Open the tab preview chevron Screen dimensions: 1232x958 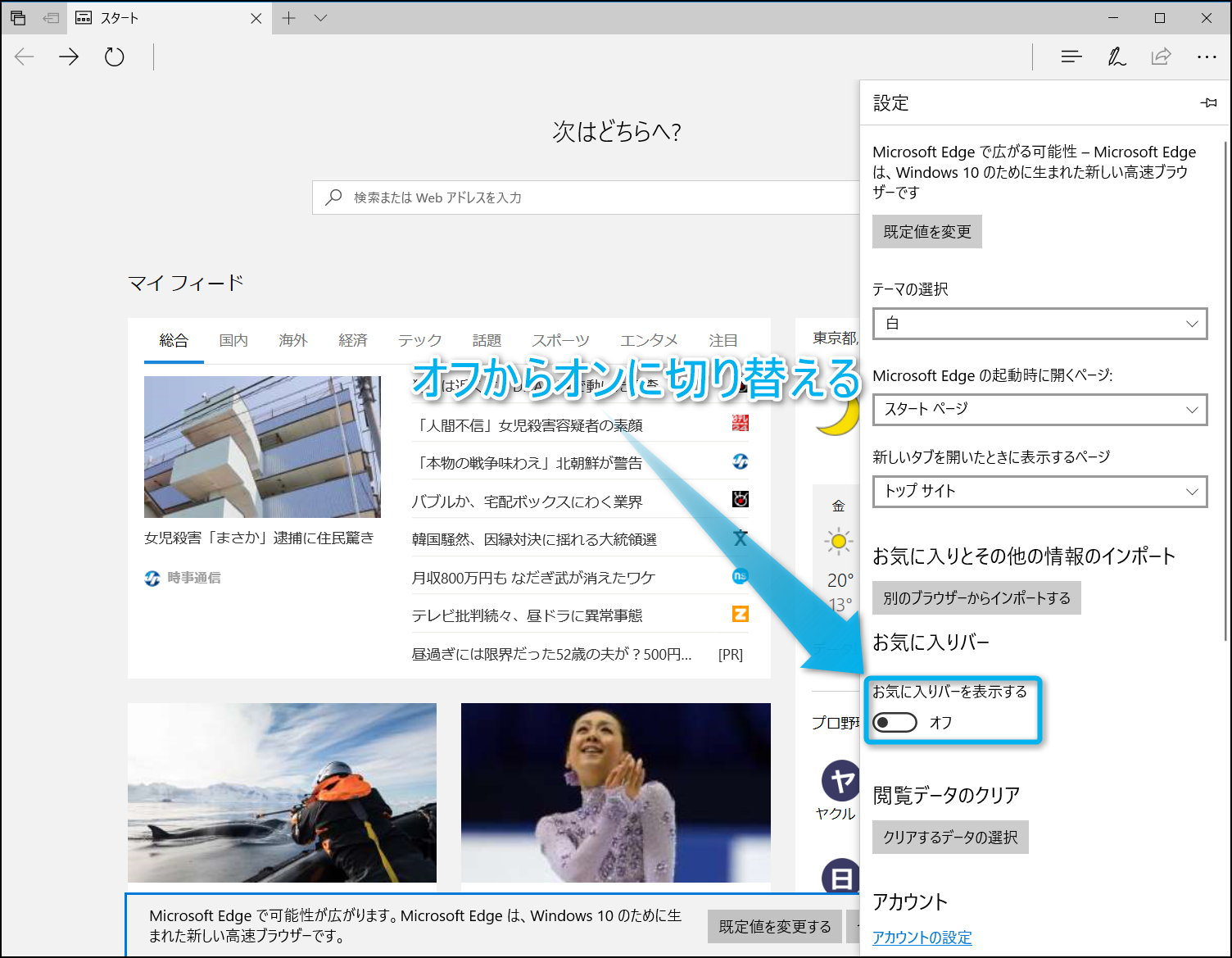[x=320, y=18]
